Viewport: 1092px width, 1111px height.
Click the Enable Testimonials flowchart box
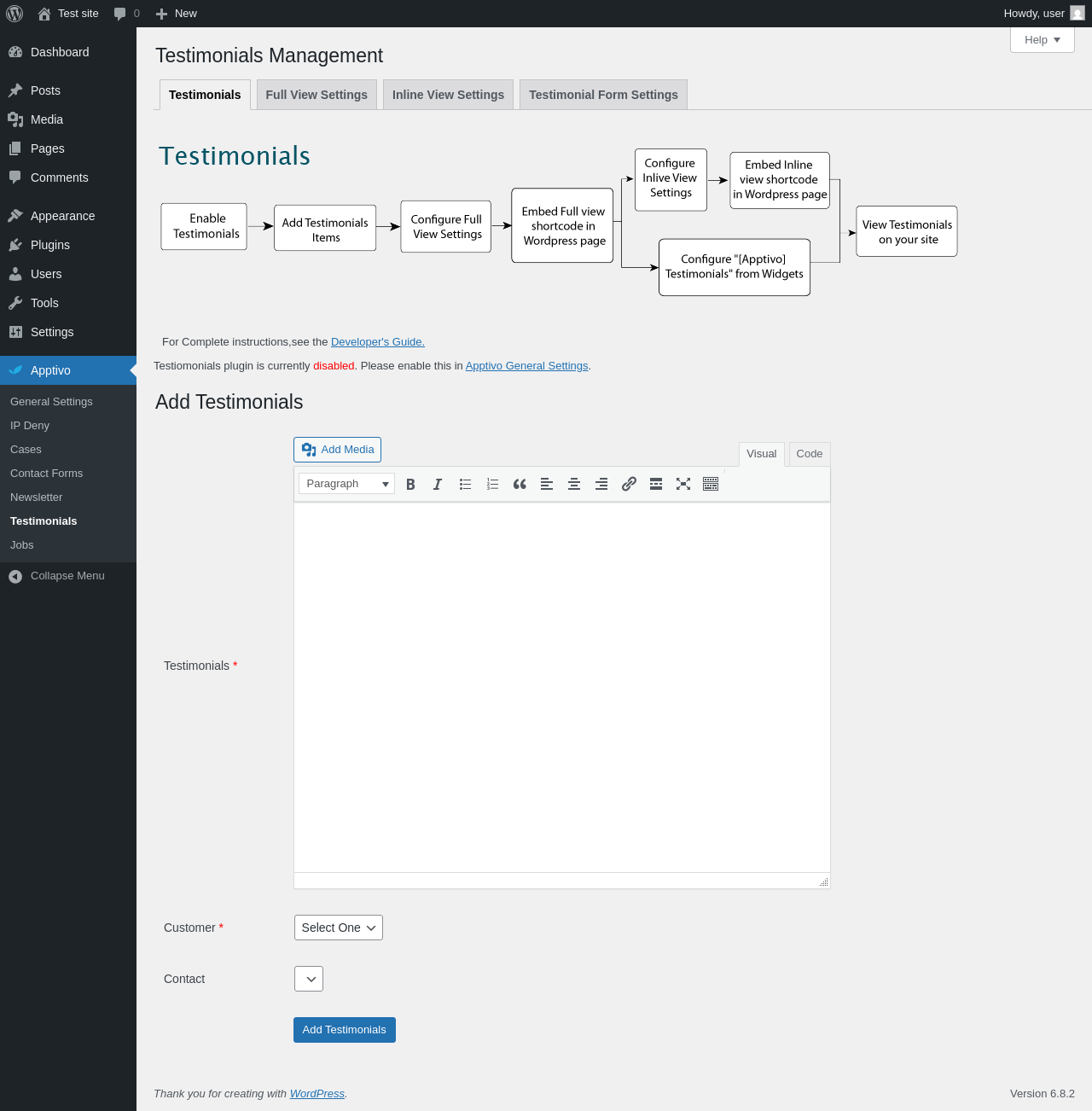pyautogui.click(x=204, y=226)
